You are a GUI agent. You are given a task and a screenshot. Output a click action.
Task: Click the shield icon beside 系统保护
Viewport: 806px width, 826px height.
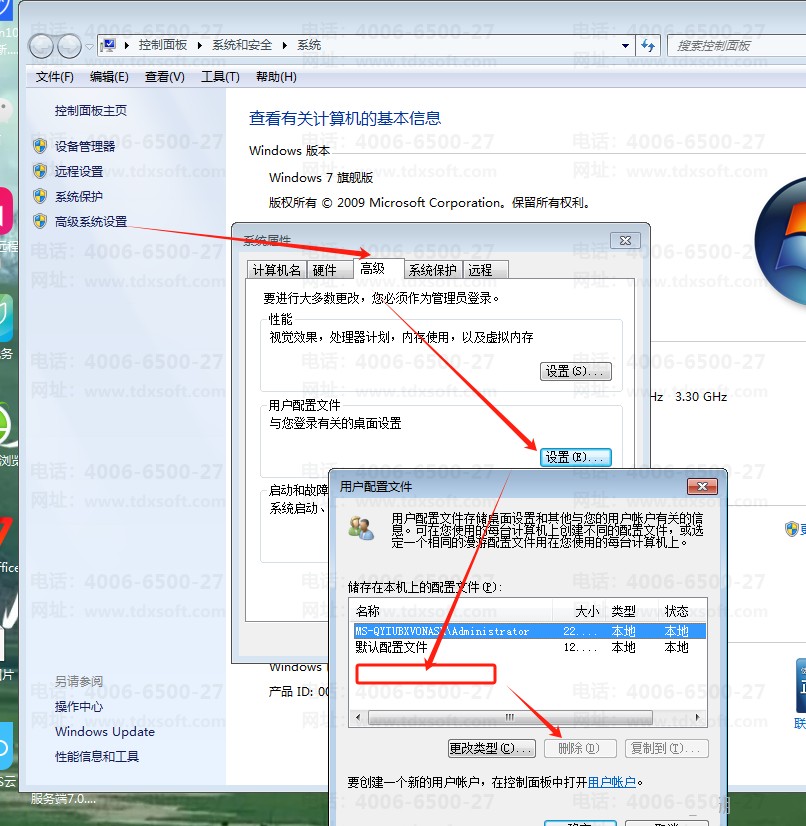[40, 196]
